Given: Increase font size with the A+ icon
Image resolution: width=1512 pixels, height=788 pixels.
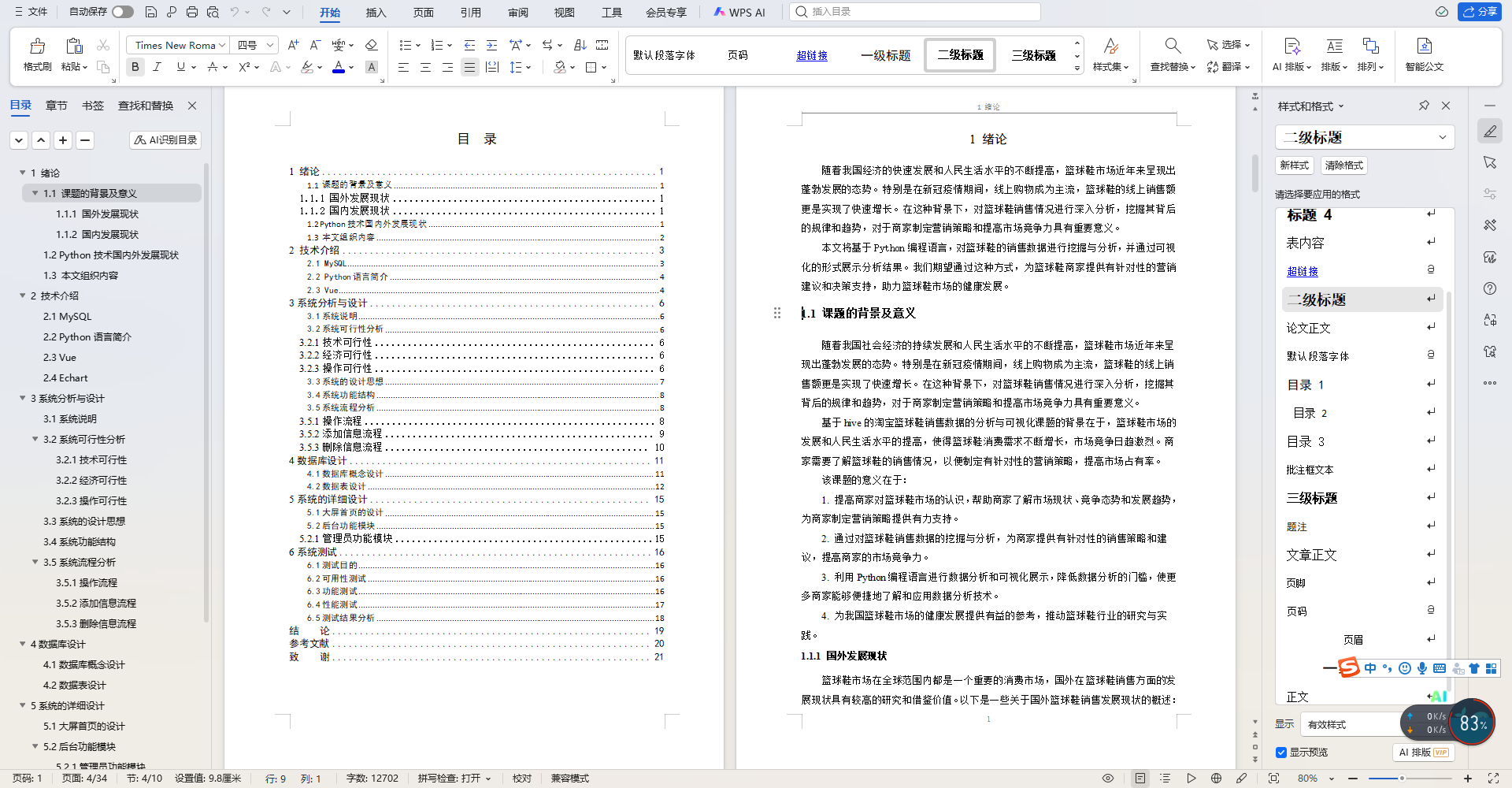Looking at the screenshot, I should point(293,45).
